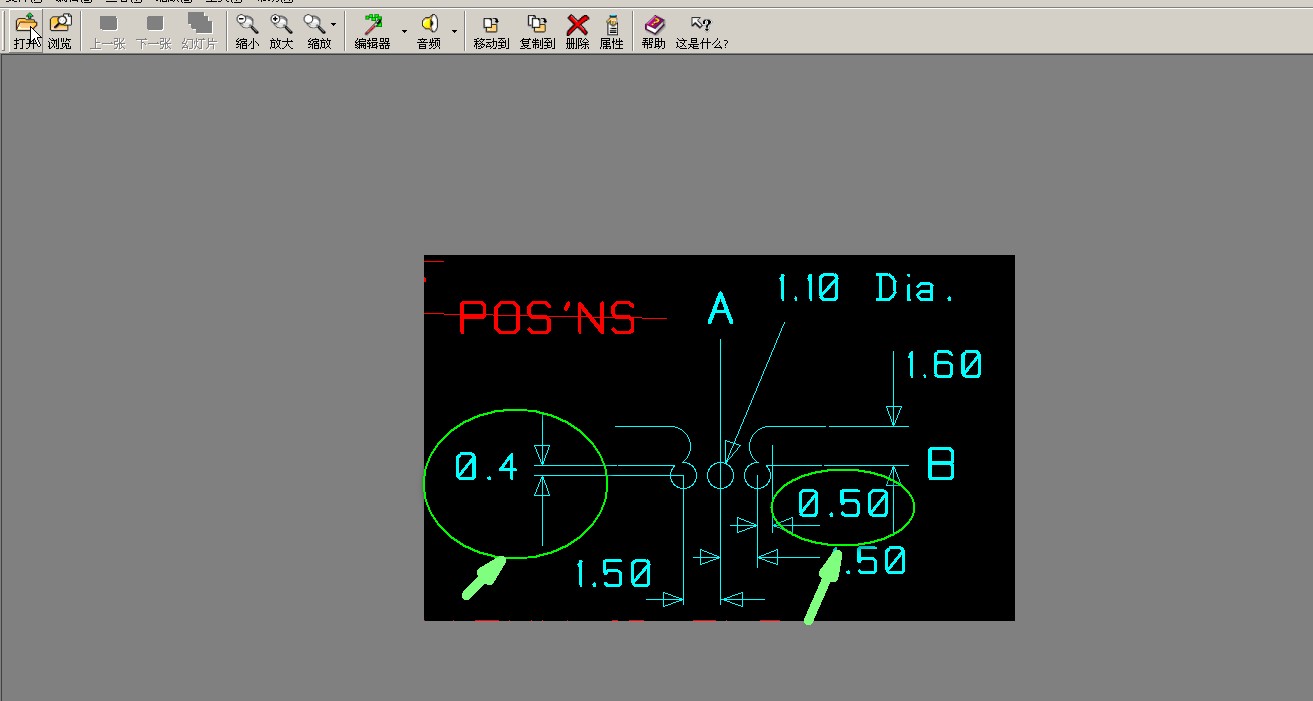Delete the image with 删除
Image resolution: width=1313 pixels, height=701 pixels.
(577, 31)
